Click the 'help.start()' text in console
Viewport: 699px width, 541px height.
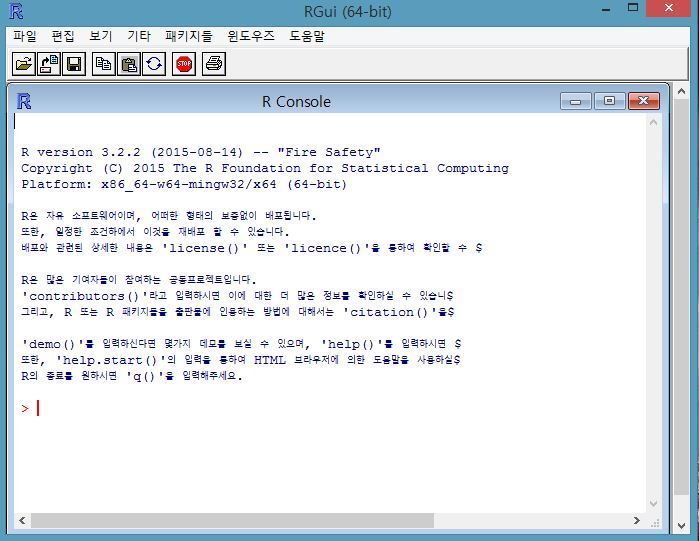click(111, 361)
